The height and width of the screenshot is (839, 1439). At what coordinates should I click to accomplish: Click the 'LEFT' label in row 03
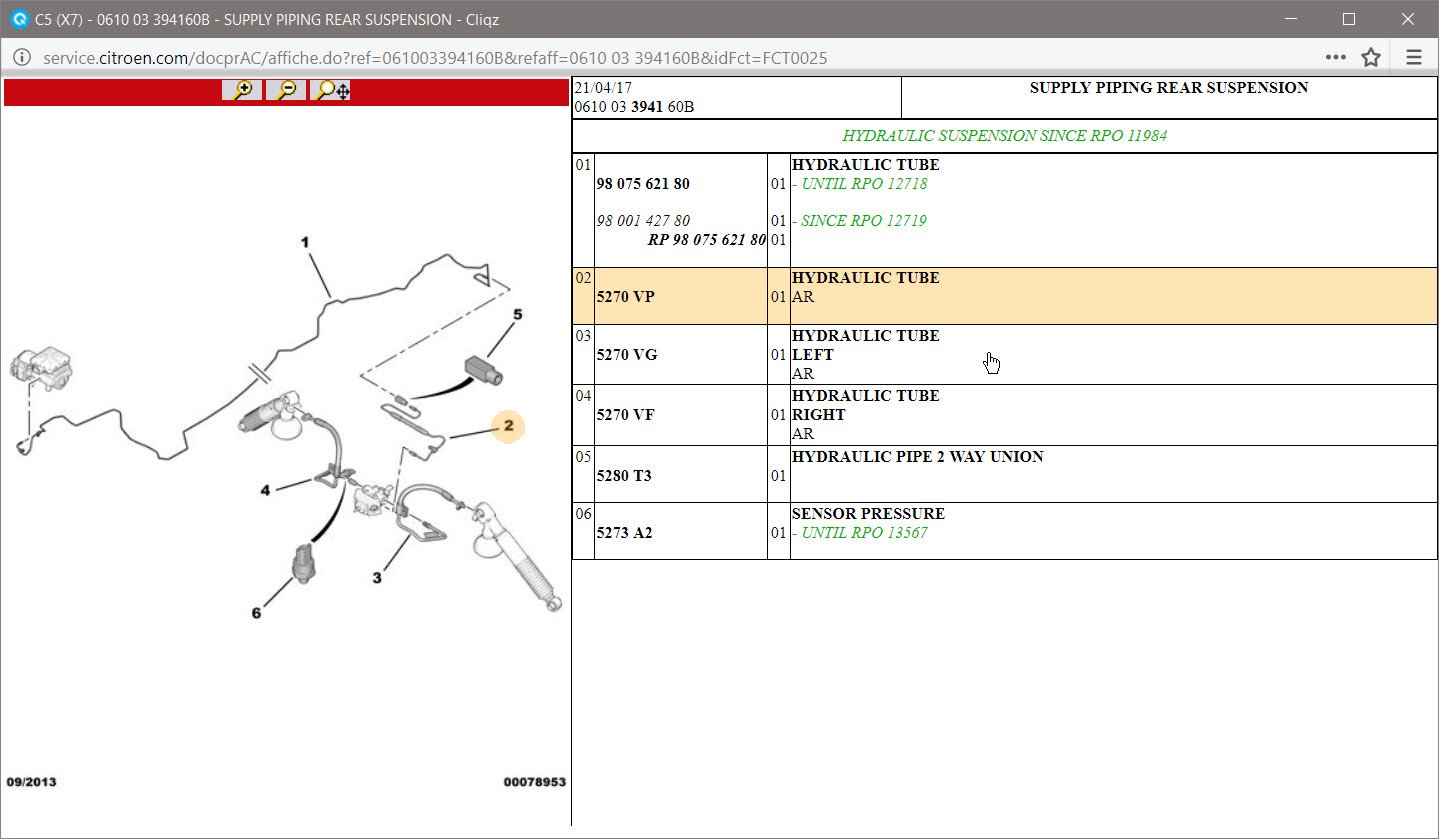point(813,355)
